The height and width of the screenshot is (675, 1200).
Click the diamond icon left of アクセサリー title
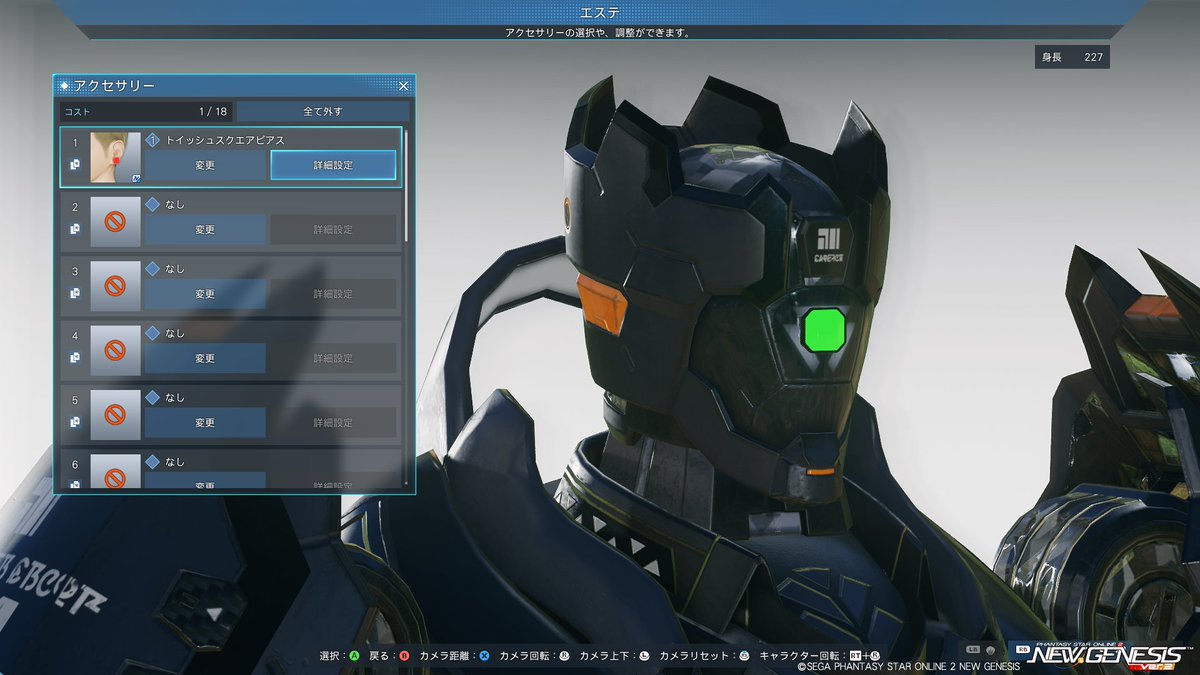tap(65, 87)
